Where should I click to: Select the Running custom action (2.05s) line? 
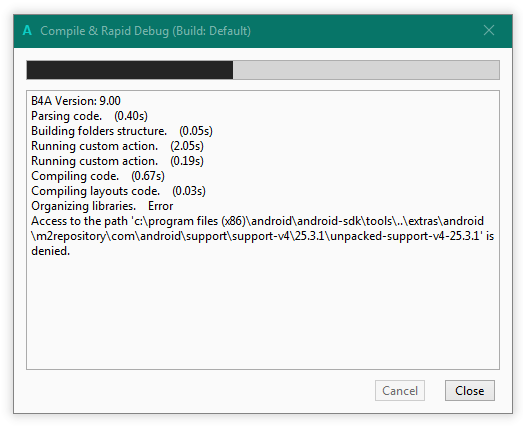117,146
